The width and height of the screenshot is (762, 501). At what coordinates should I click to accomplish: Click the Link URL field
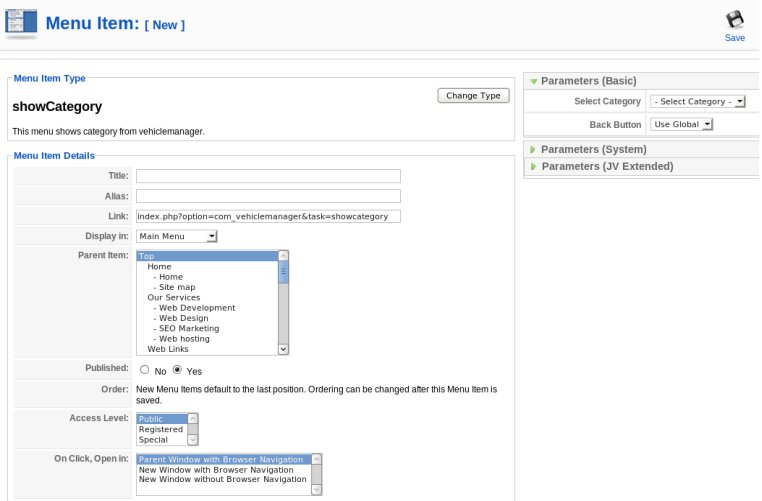[268, 216]
